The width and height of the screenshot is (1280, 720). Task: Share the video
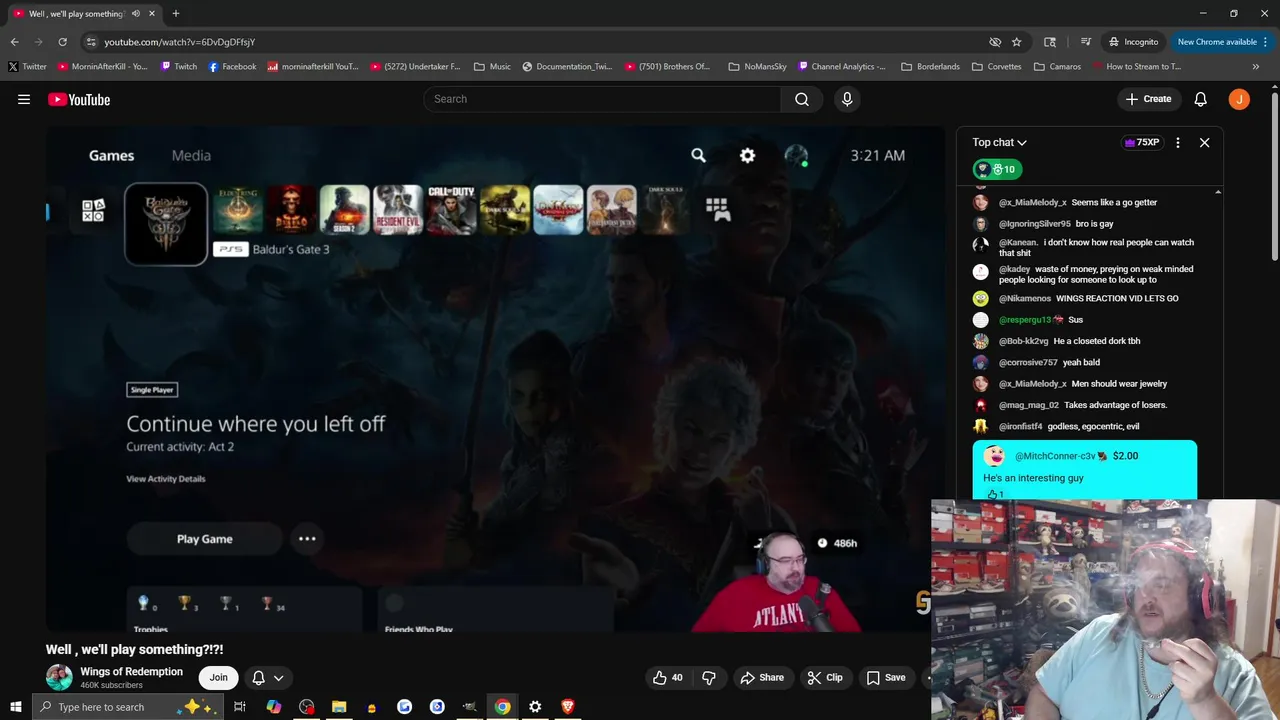[x=762, y=677]
